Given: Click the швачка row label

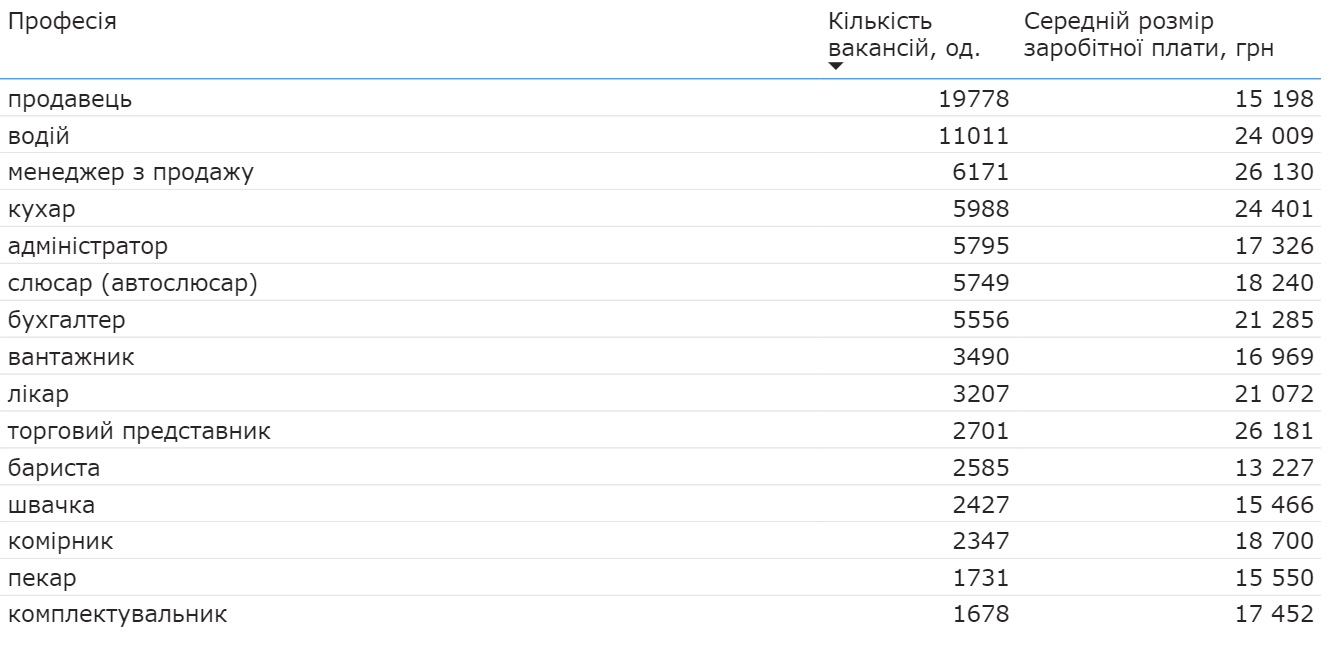Looking at the screenshot, I should (x=52, y=505).
